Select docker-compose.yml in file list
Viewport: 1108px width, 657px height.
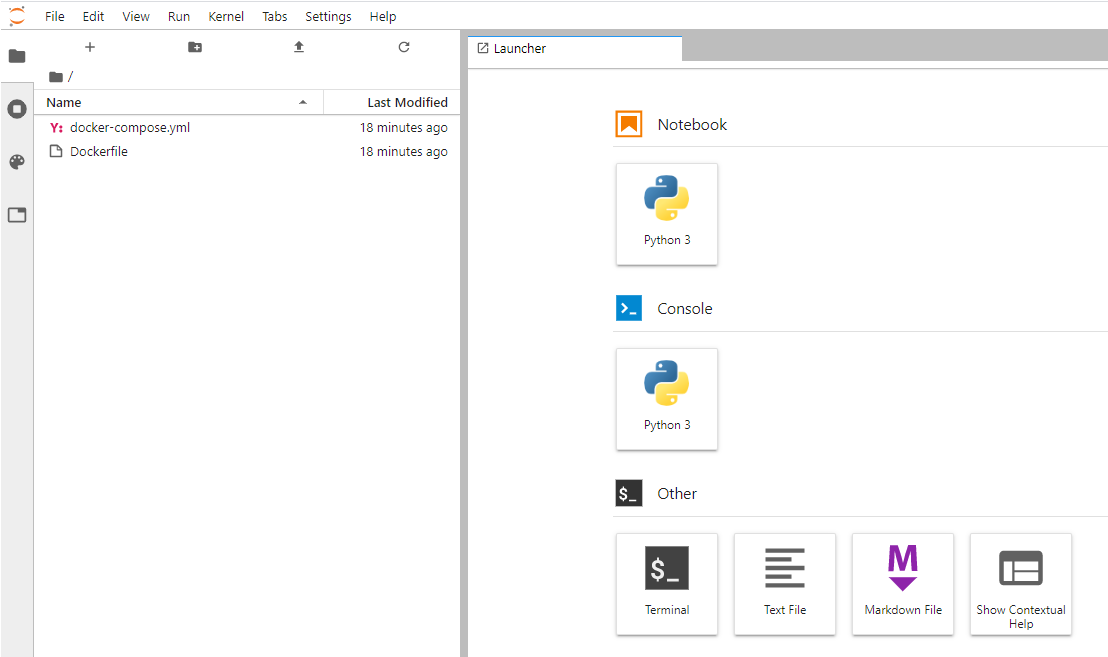pos(247,128)
